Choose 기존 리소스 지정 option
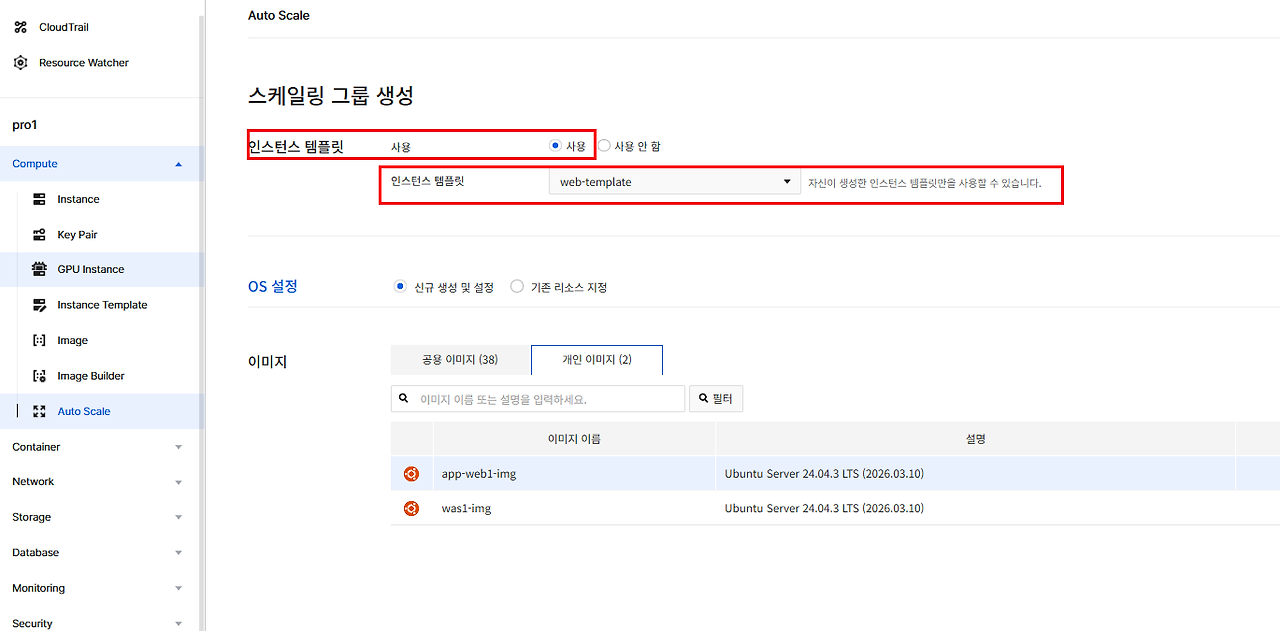This screenshot has width=1280, height=631. click(x=517, y=287)
